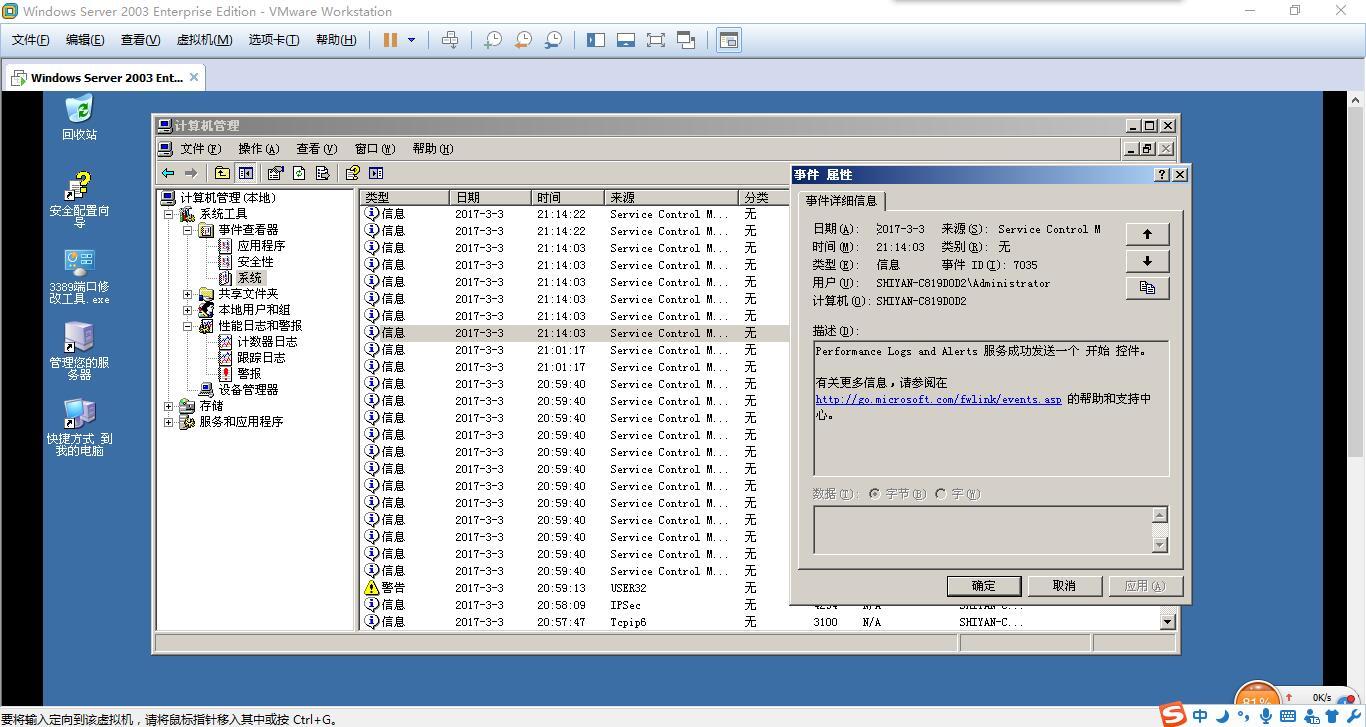Click the data box scrollbar up arrow

(1160, 515)
